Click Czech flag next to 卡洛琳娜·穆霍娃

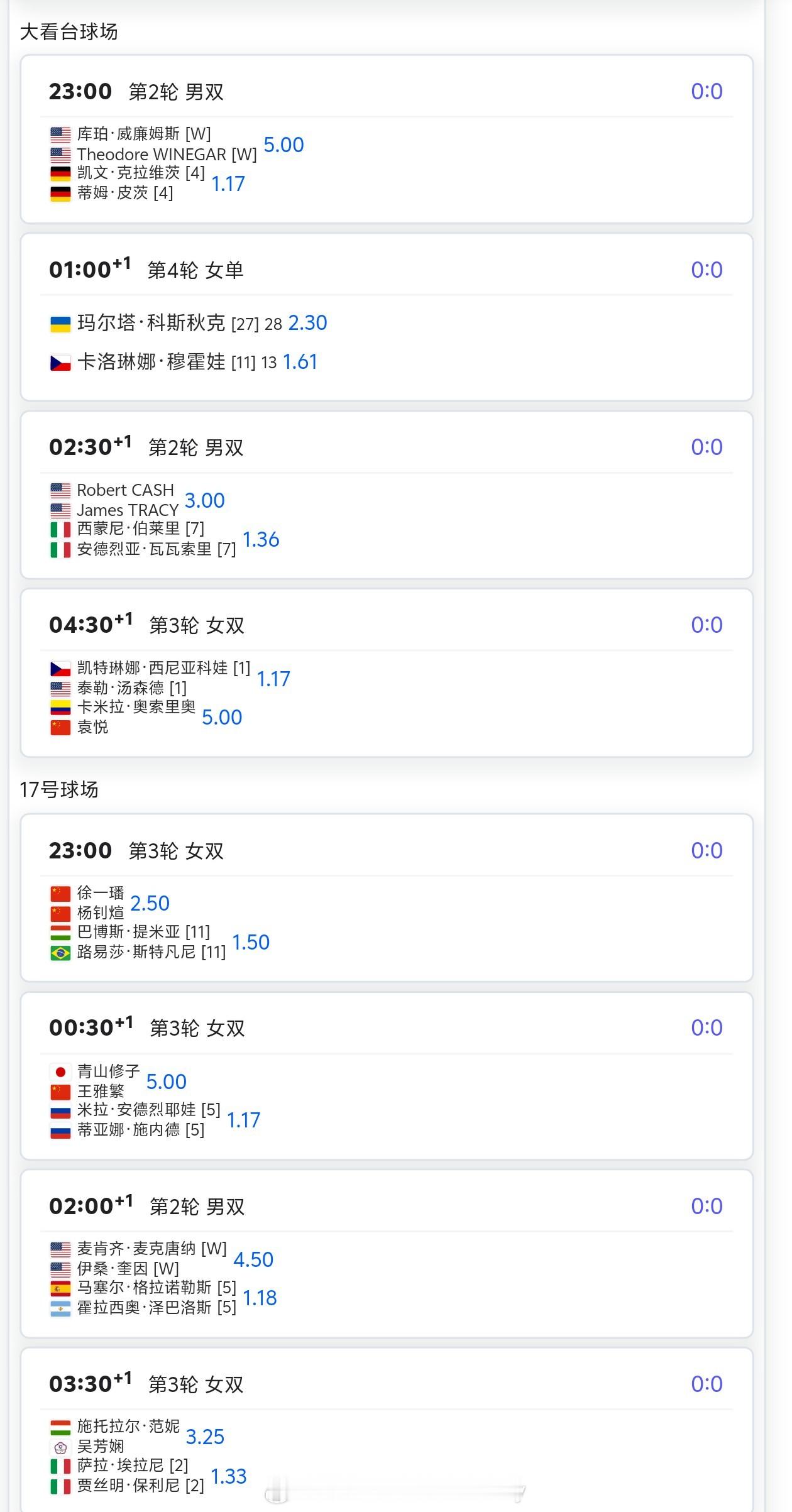60,363
